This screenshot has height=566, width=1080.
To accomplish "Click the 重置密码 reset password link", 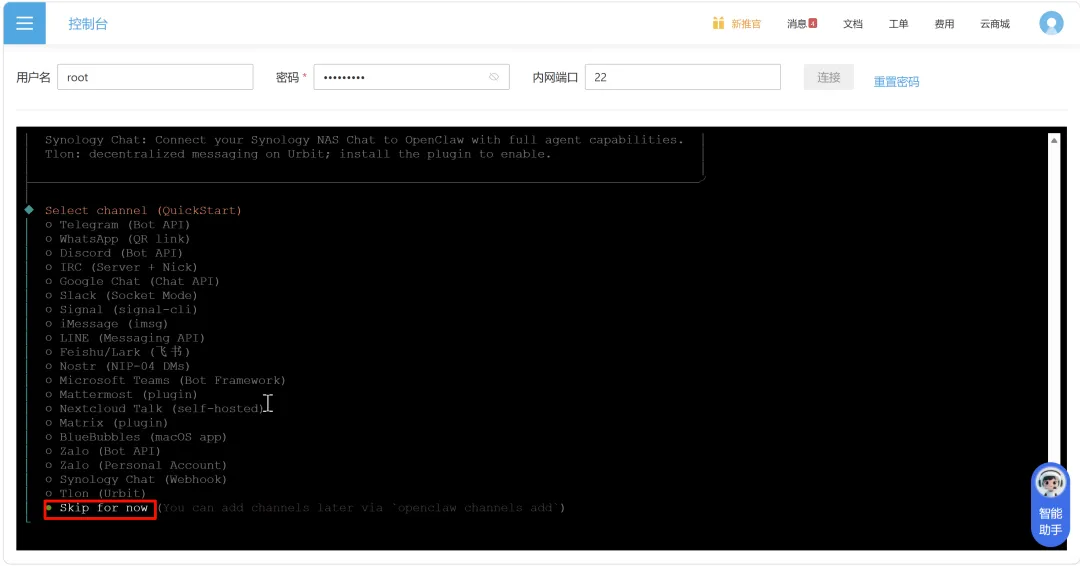I will point(896,81).
